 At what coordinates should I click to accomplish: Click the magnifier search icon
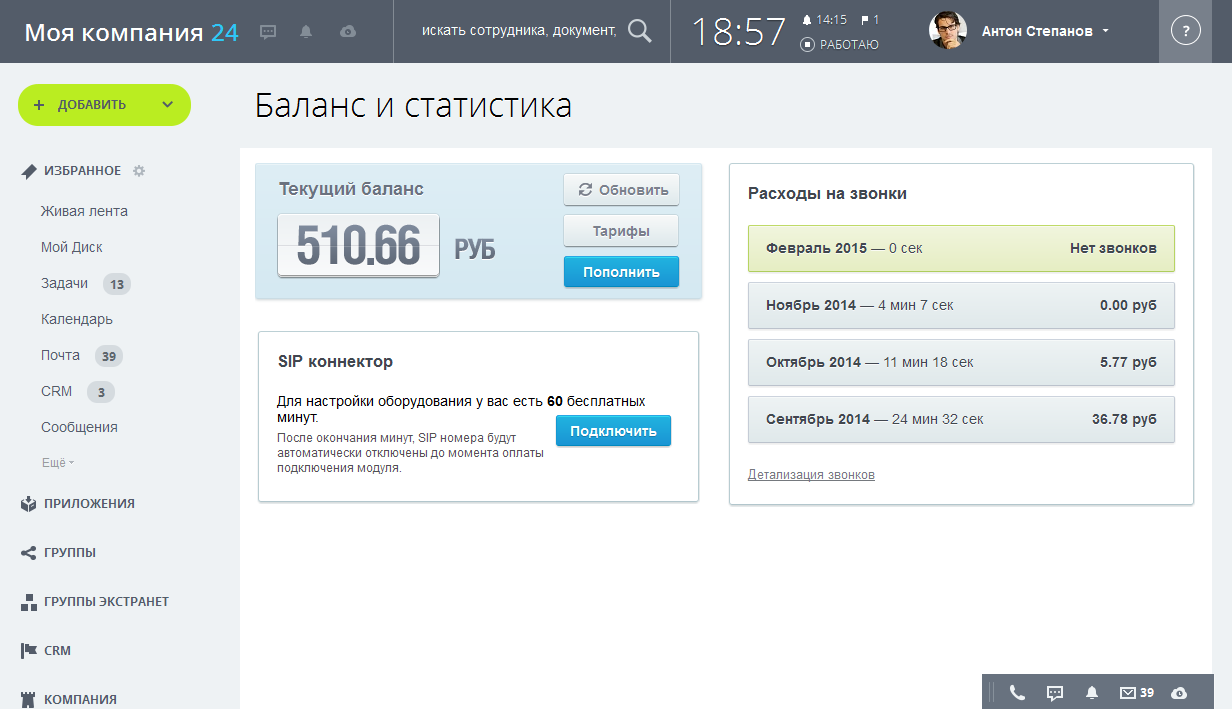639,31
